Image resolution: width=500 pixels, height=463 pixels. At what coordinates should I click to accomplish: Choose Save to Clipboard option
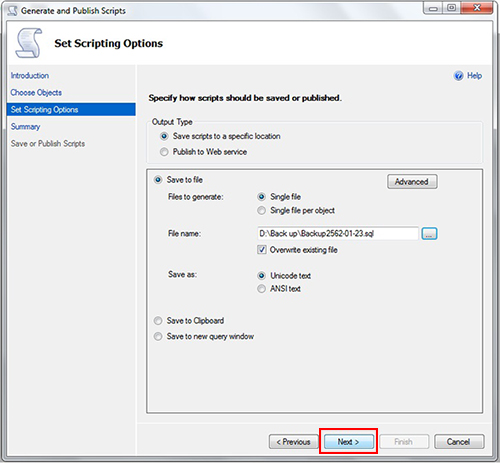158,321
